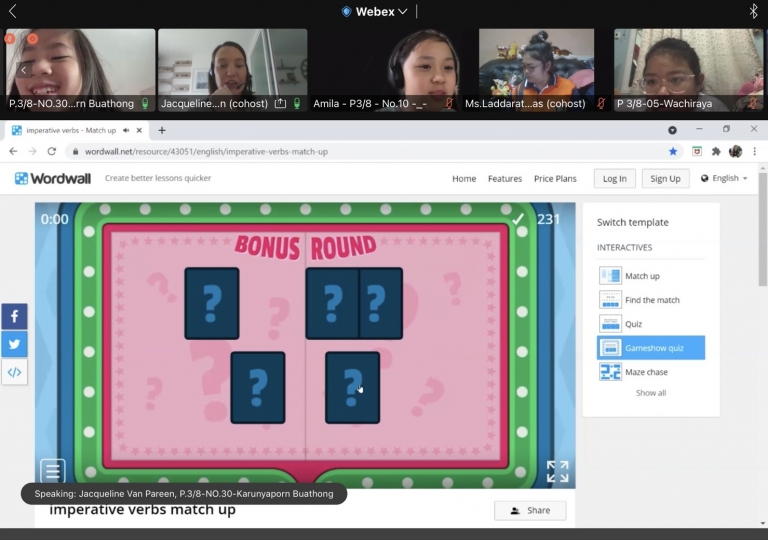Show previous participants with the left chevron
Image resolution: width=768 pixels, height=540 pixels.
click(x=24, y=71)
